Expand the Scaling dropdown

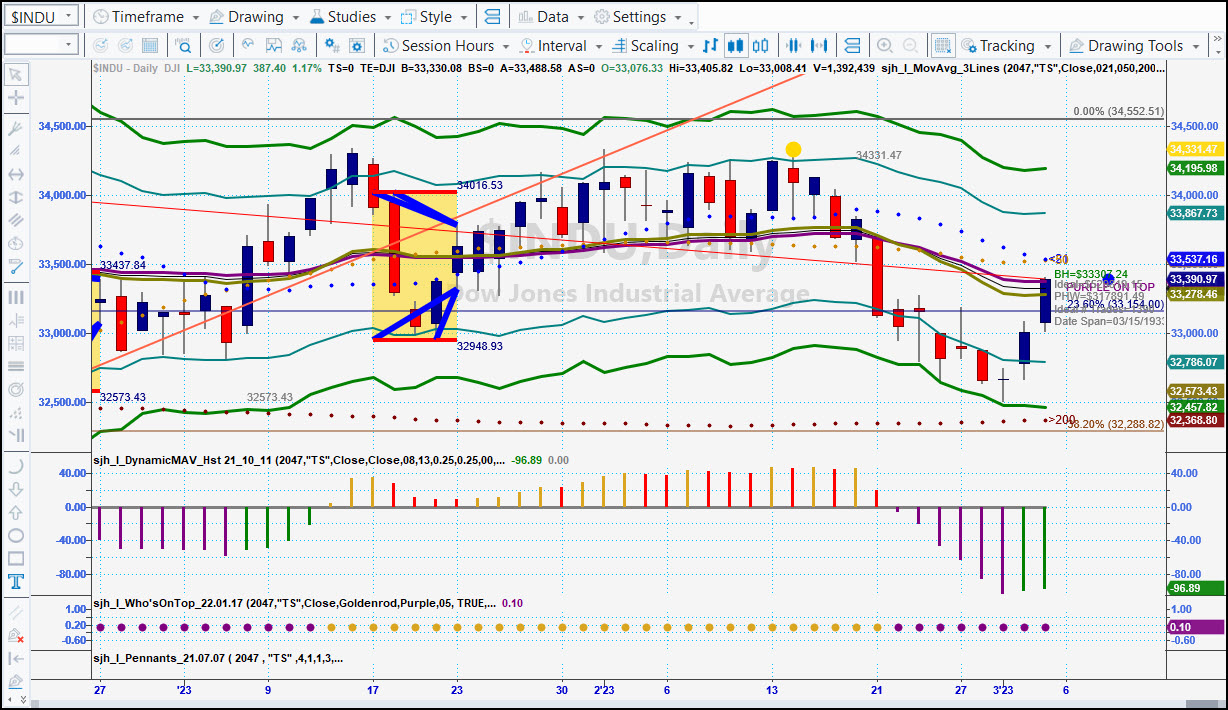(x=690, y=46)
